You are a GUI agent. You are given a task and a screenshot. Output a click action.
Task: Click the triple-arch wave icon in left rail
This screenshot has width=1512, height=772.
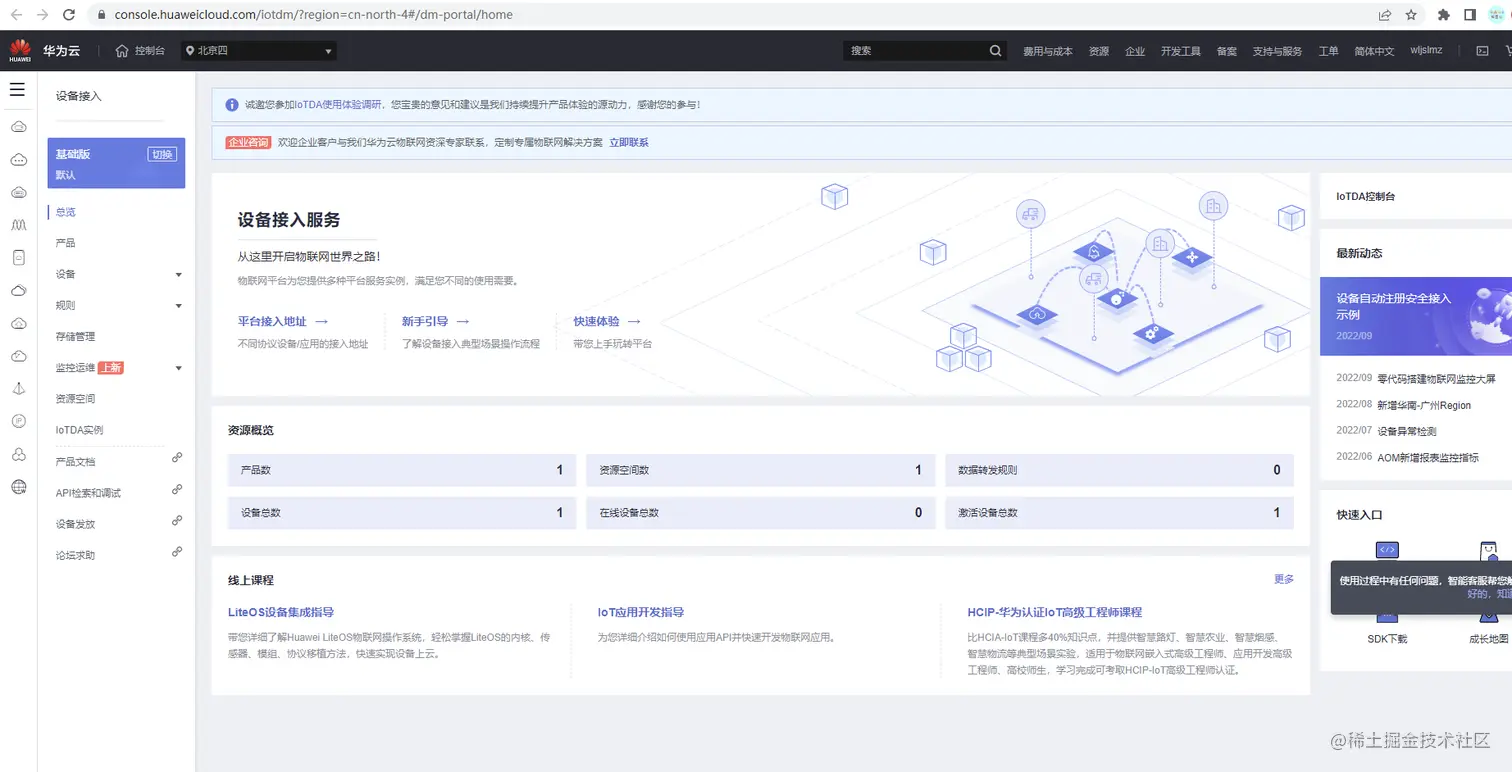tap(18, 225)
